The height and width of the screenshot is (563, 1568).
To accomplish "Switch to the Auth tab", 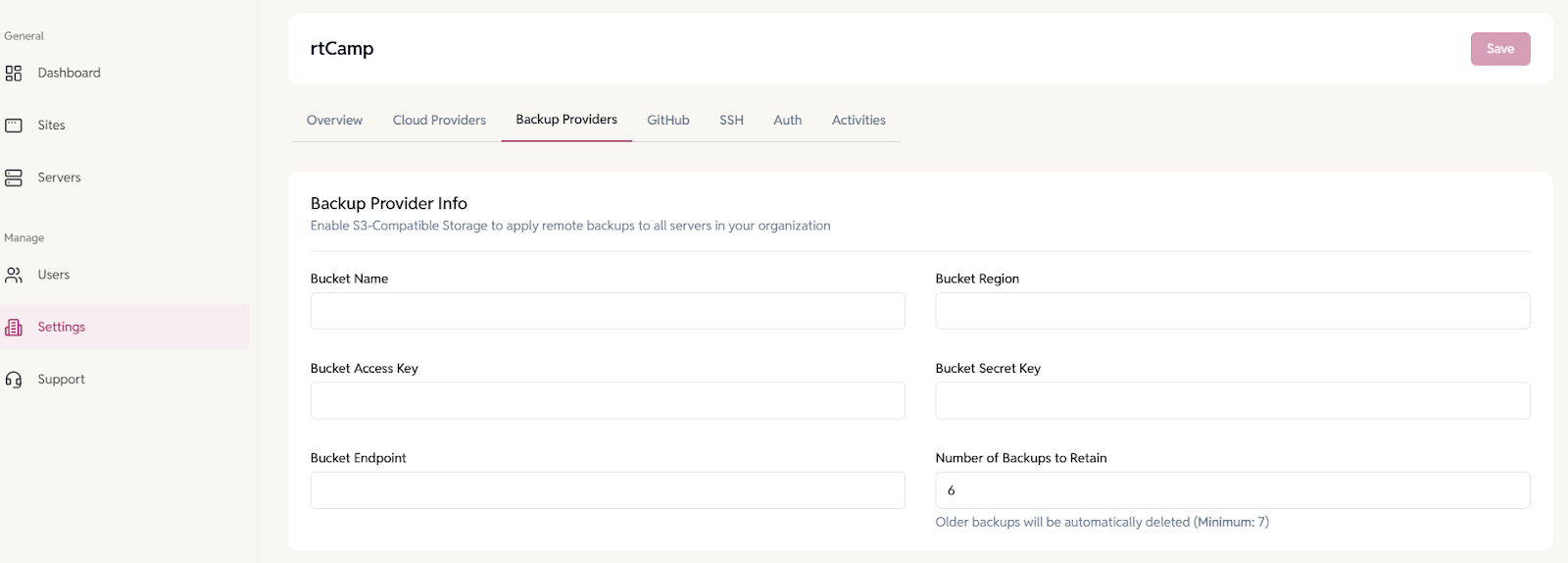I will pos(787,121).
